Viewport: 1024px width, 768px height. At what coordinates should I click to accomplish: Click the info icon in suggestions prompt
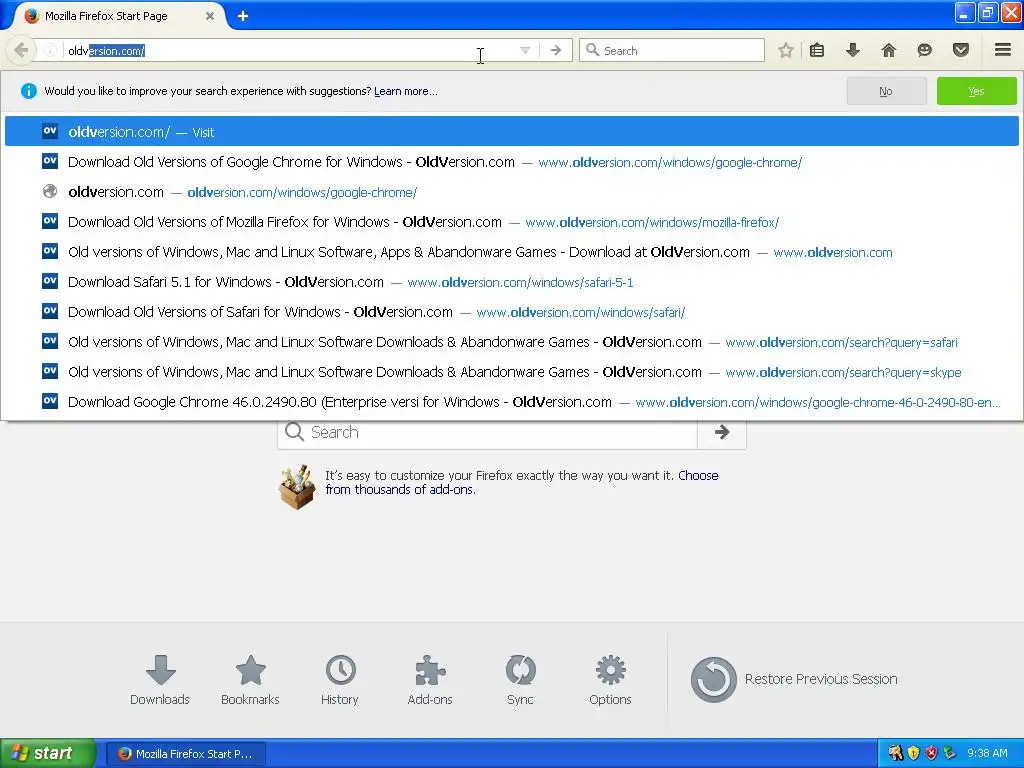tap(29, 91)
